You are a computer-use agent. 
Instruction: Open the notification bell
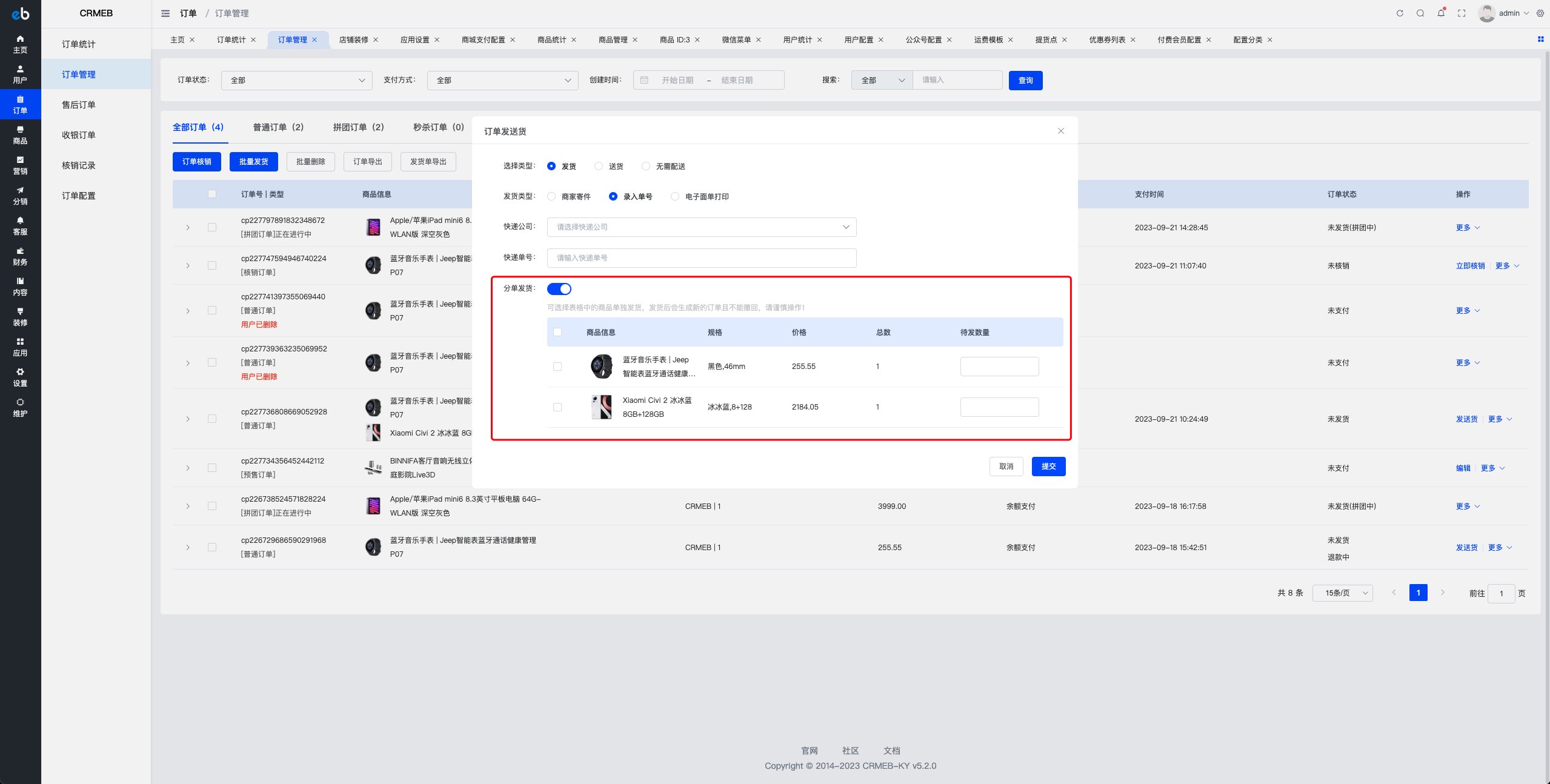click(x=1441, y=13)
